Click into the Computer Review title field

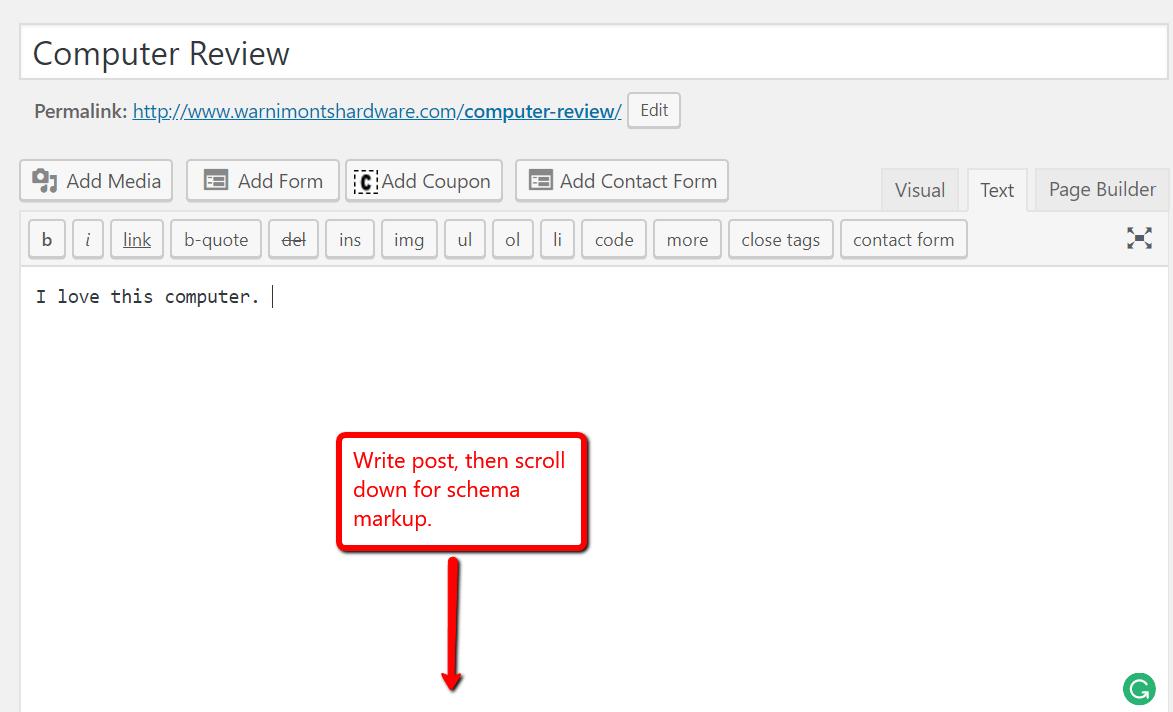[x=593, y=52]
